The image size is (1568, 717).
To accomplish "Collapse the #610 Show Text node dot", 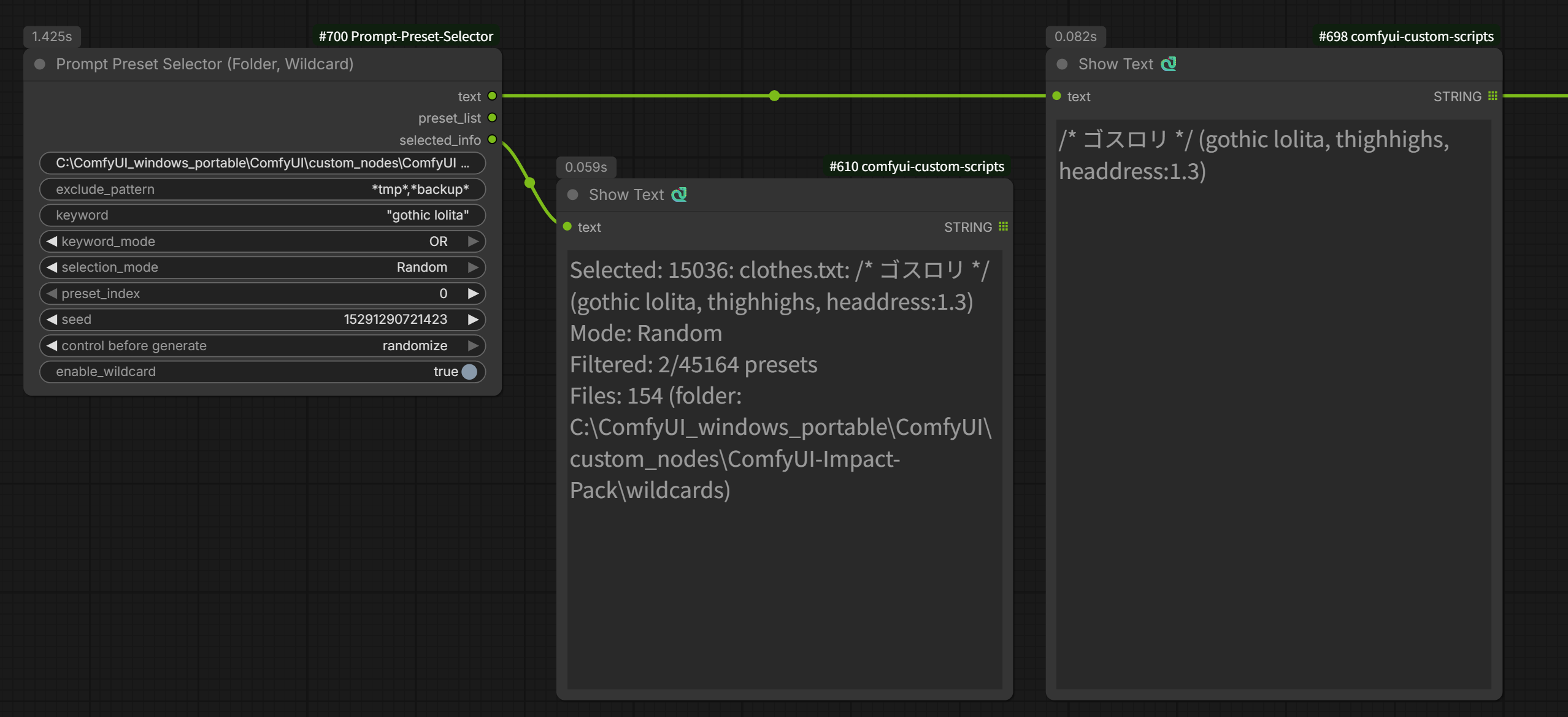I will pos(573,195).
